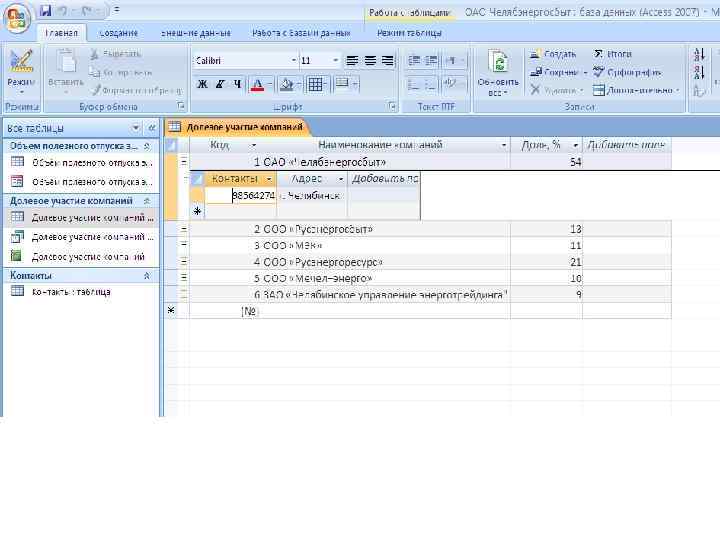Open alternate row color button

click(342, 84)
